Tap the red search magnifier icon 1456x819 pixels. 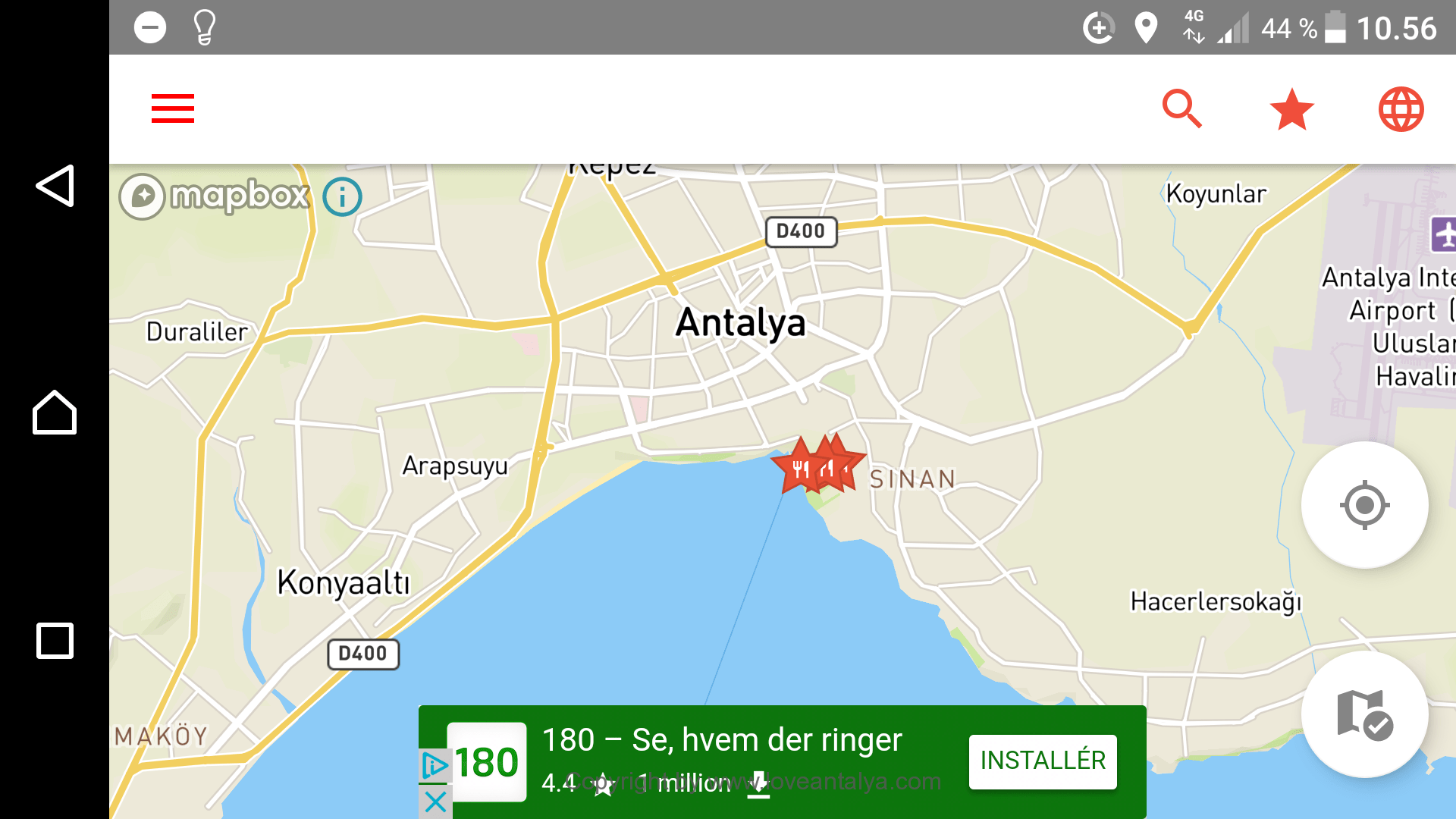(x=1182, y=109)
